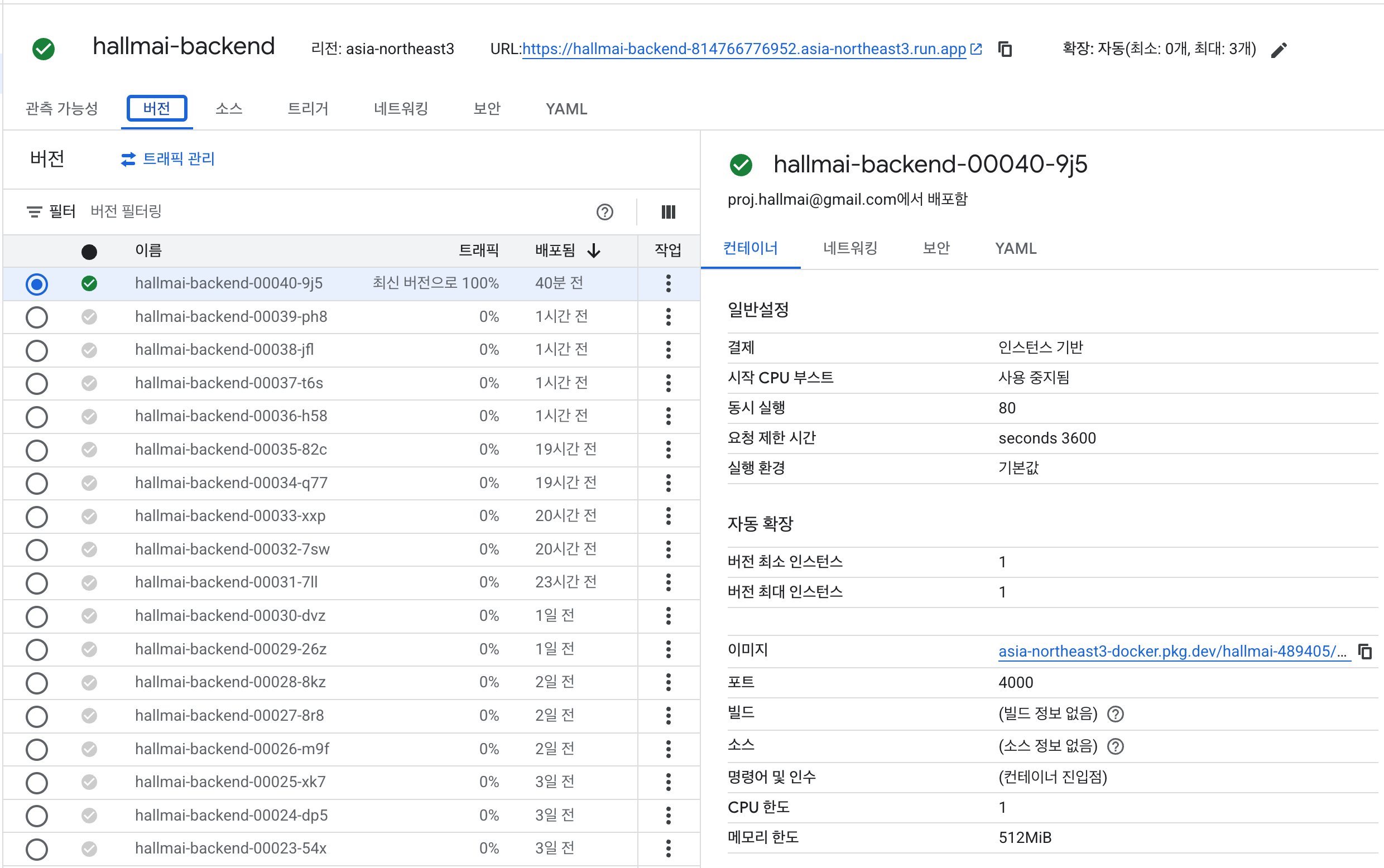Open help icon next to source info
Image resolution: width=1384 pixels, height=868 pixels.
pos(1115,746)
